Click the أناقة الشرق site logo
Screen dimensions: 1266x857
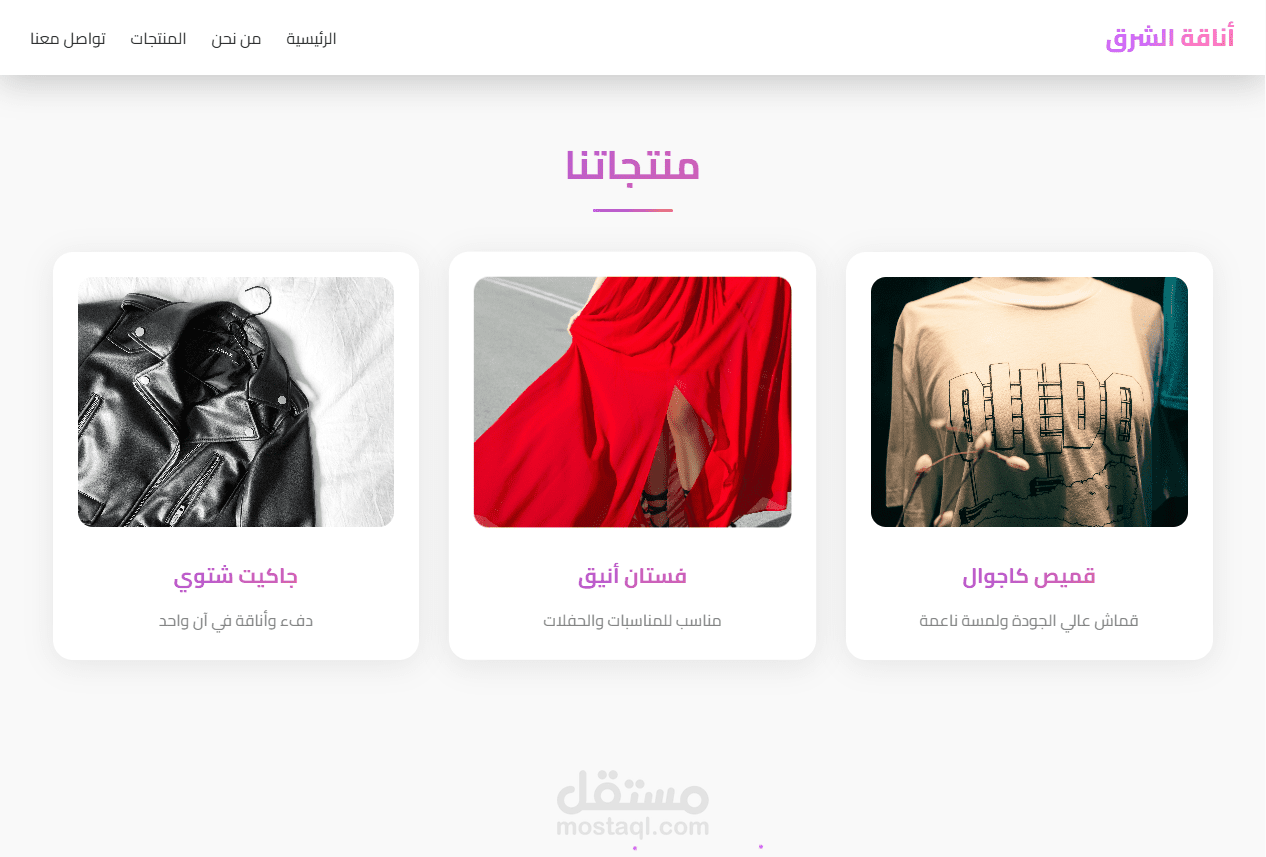click(1170, 38)
